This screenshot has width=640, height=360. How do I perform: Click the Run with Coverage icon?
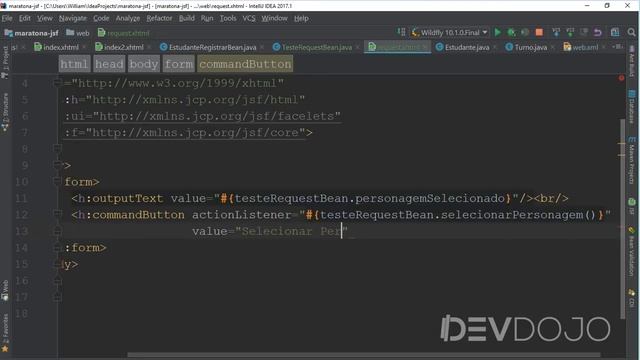[525, 33]
